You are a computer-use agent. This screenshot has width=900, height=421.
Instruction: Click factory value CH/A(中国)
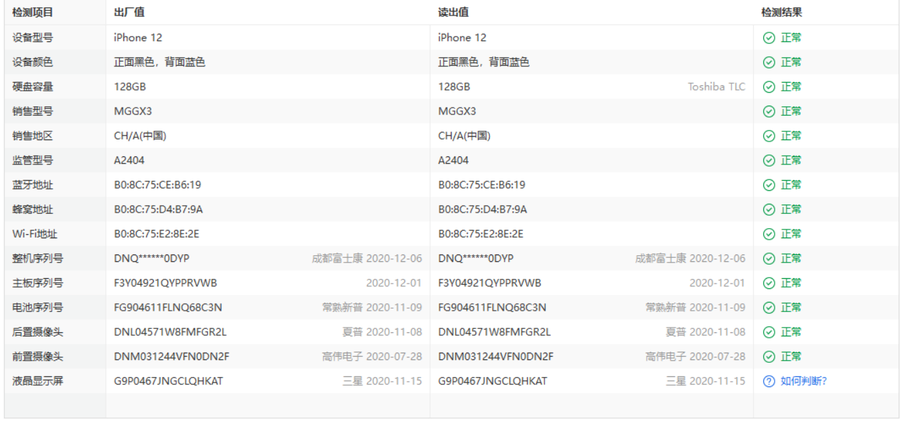coord(140,136)
